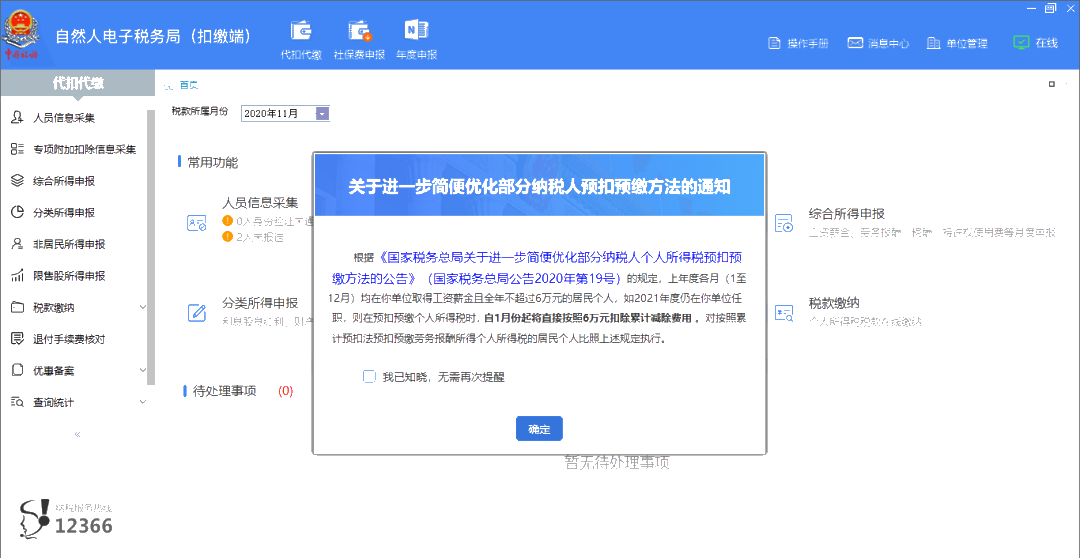Open the 代扣代缴 toolbar icon

(301, 39)
